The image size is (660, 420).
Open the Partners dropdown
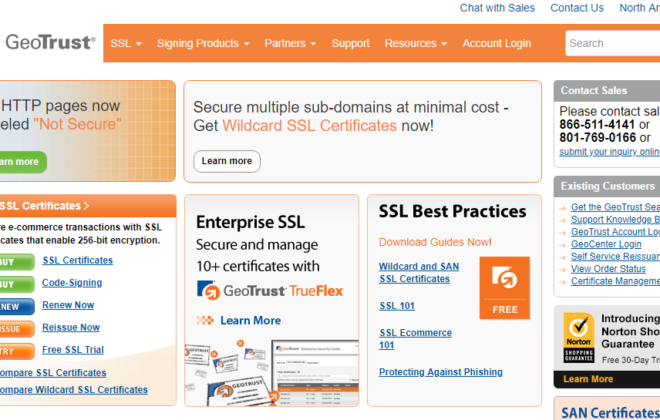point(290,43)
